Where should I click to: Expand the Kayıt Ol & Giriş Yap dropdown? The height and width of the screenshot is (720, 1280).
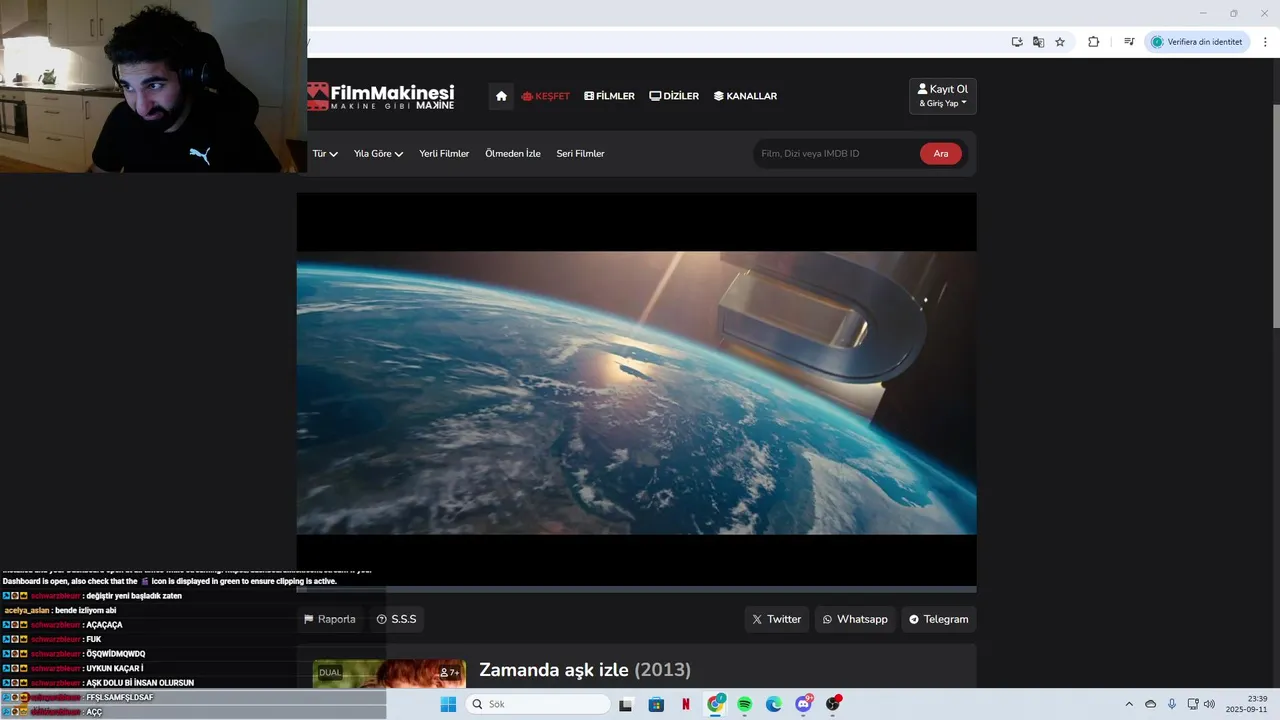943,96
